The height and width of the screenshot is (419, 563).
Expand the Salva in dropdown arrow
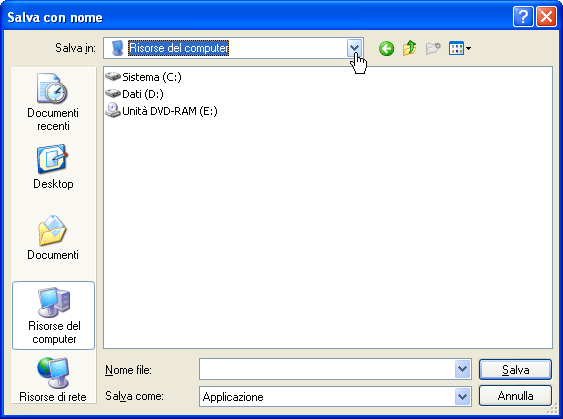[354, 48]
